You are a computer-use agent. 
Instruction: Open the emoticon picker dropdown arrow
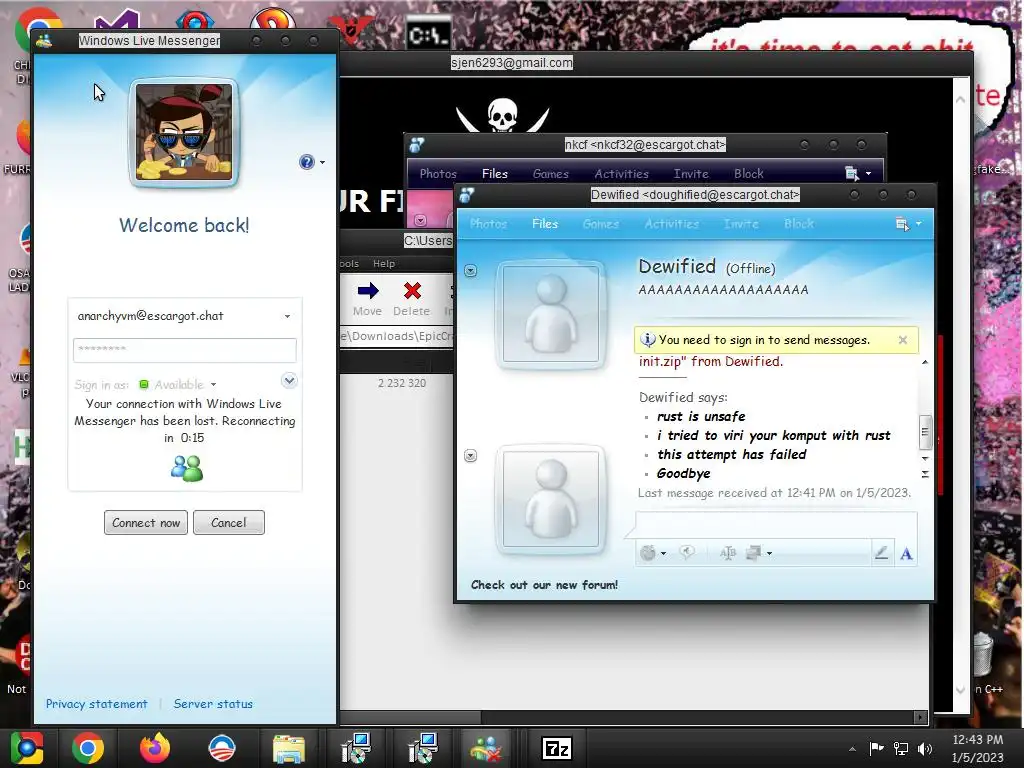click(664, 554)
